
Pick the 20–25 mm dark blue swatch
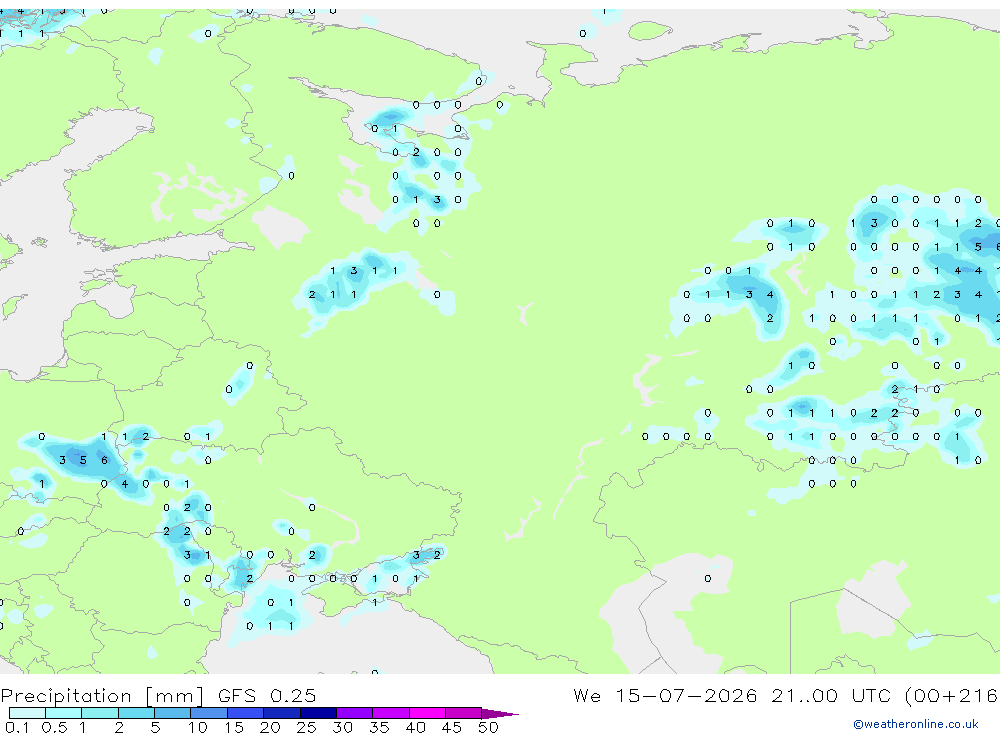(x=282, y=713)
